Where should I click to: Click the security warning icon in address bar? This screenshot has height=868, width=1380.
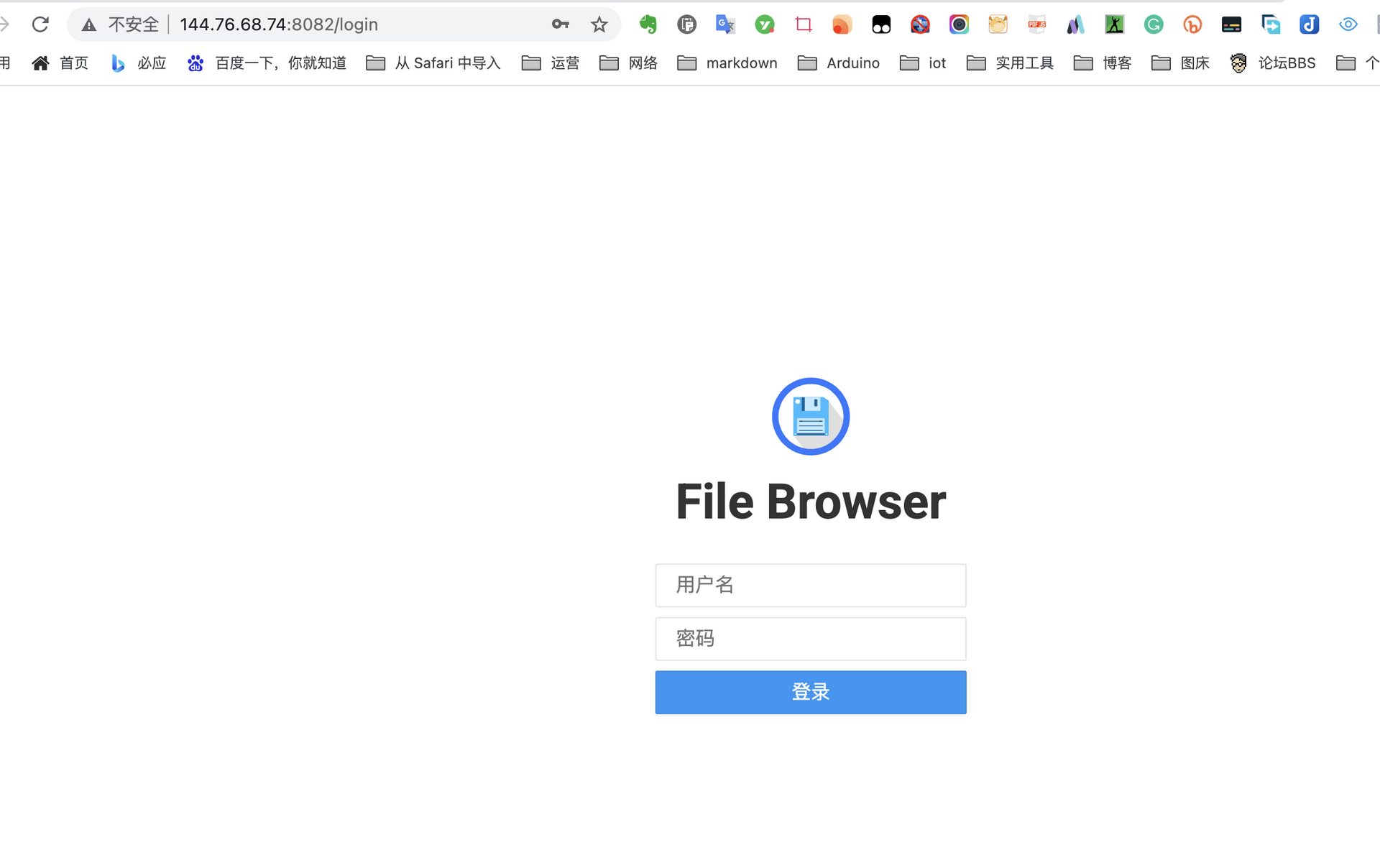(x=90, y=25)
